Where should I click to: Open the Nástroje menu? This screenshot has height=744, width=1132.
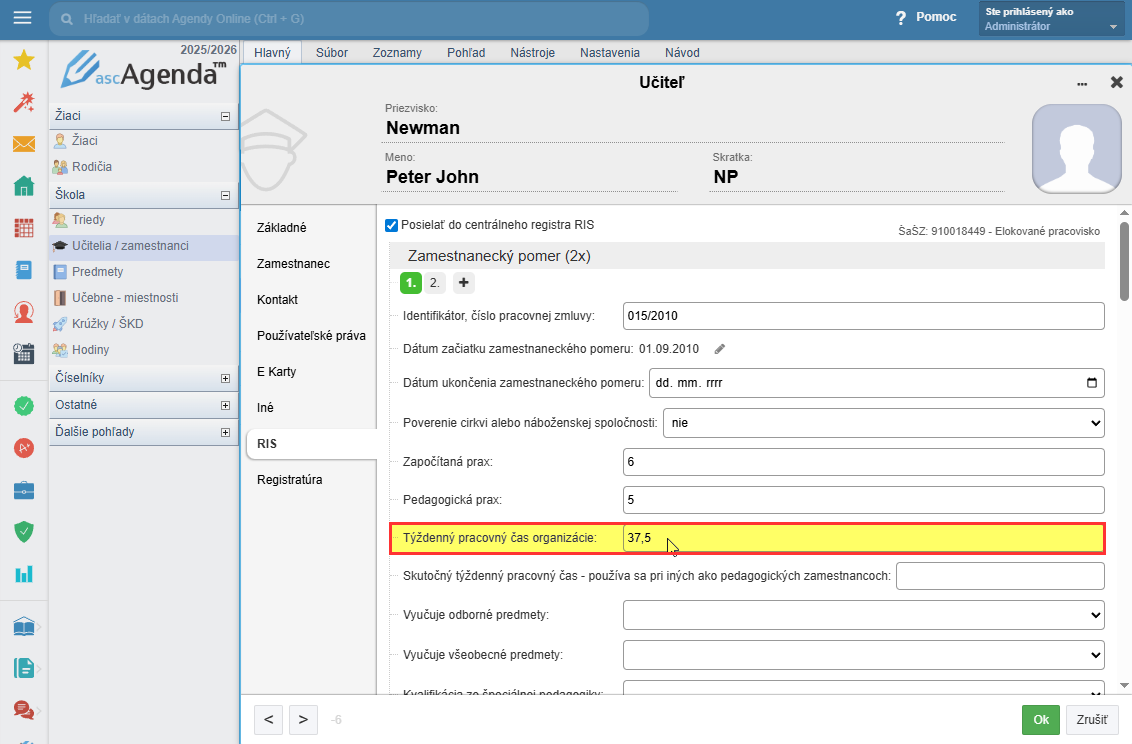532,53
